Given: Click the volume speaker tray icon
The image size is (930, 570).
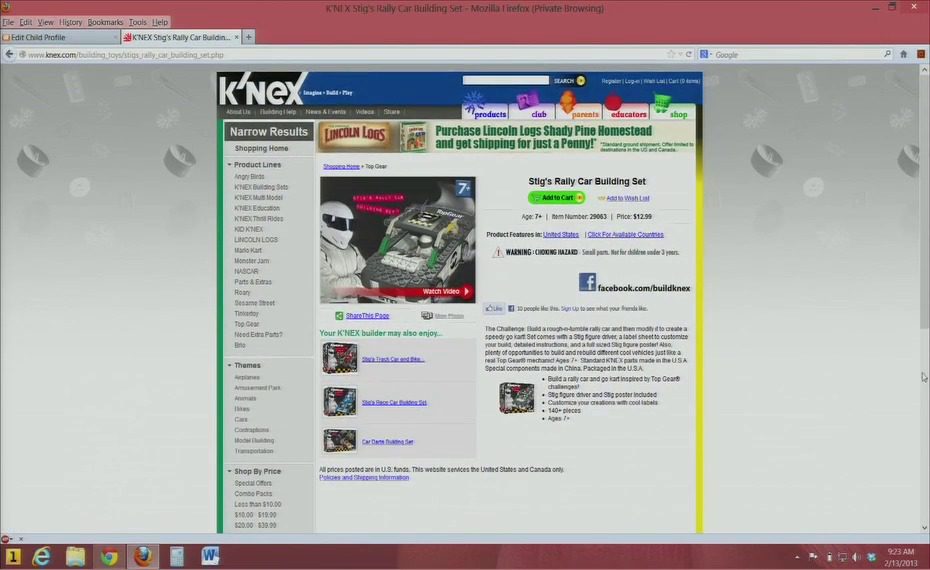Looking at the screenshot, I should tap(856, 556).
